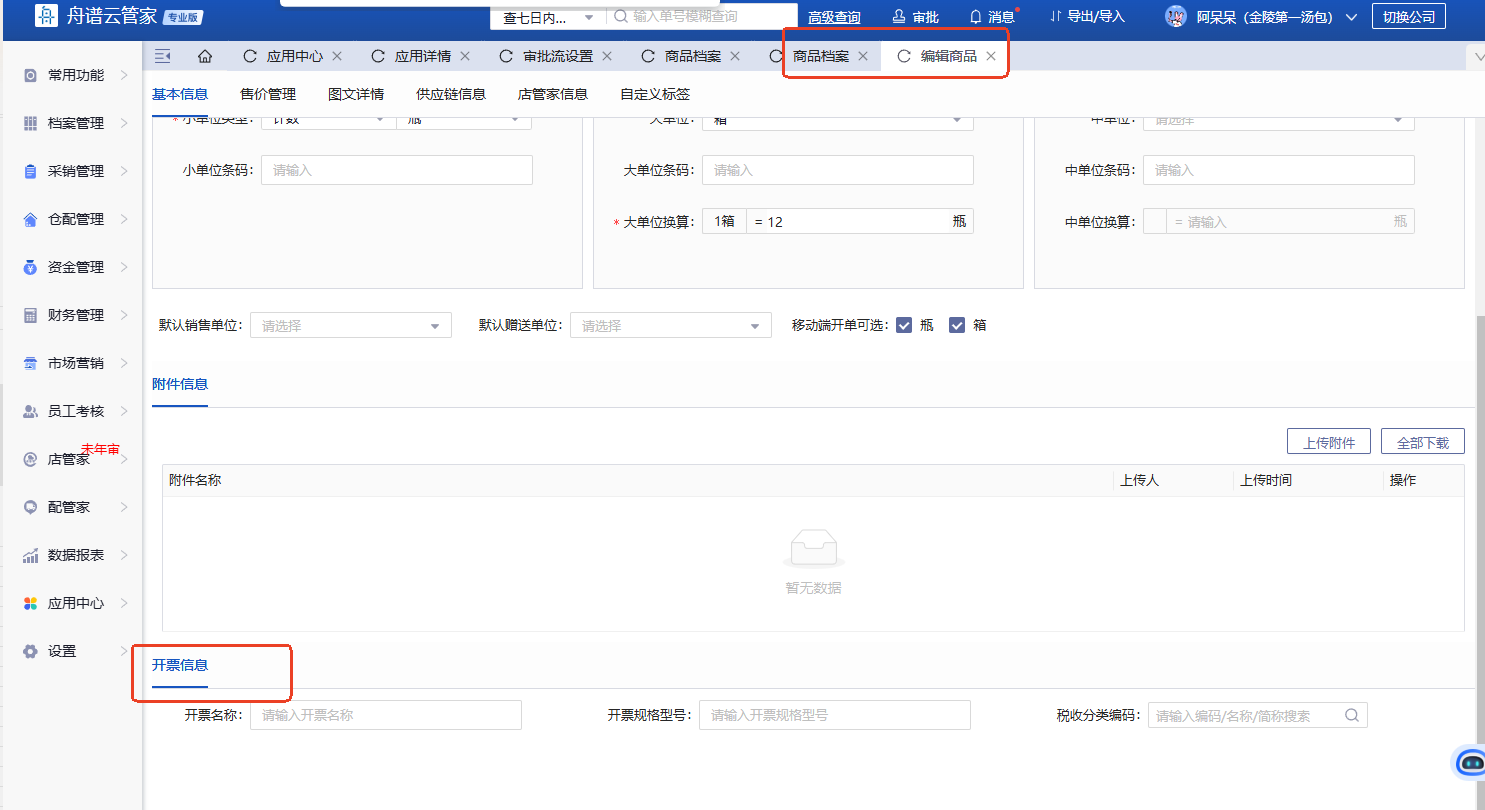
Task: Click the 上传附件 button
Action: pos(1328,442)
